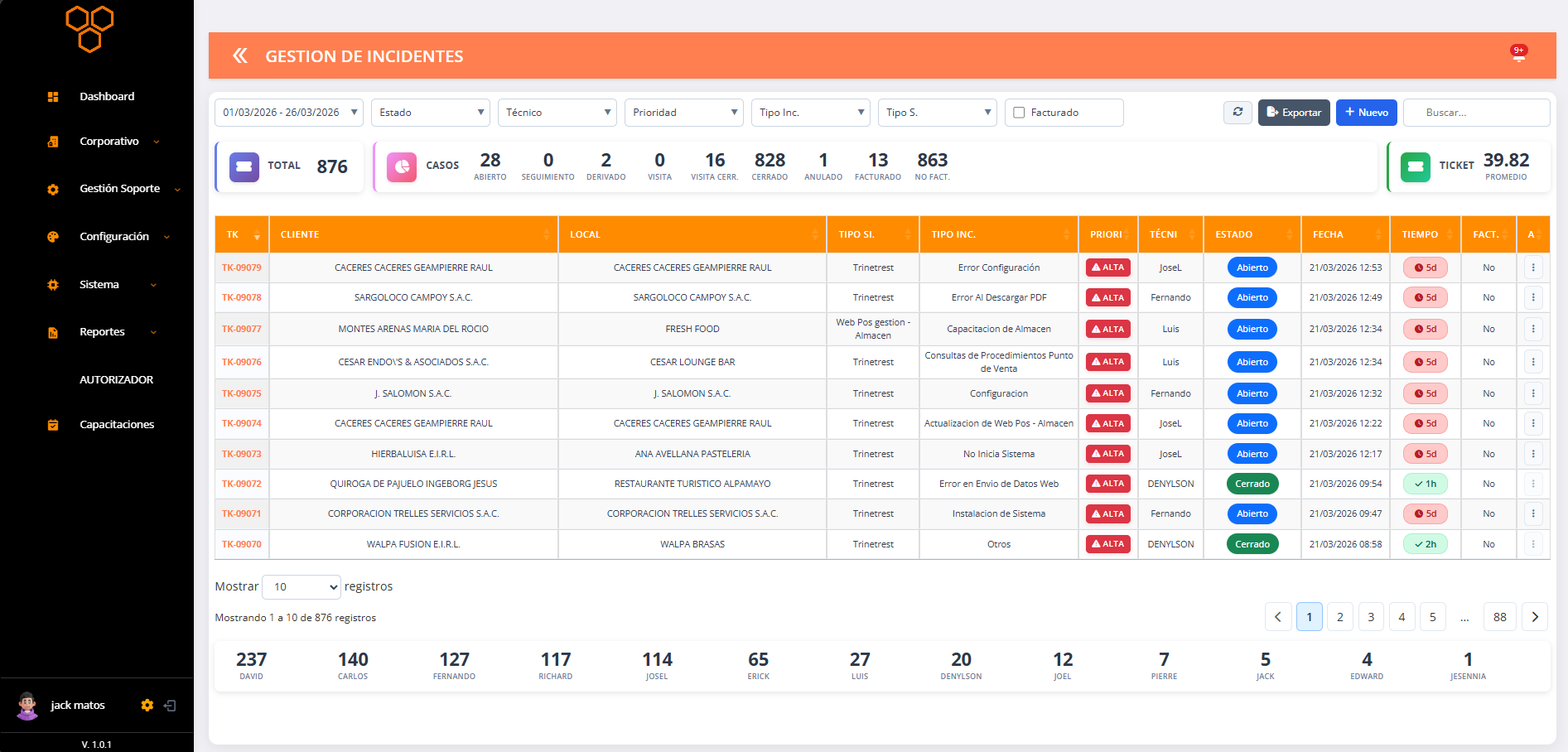Image resolution: width=1568 pixels, height=752 pixels.
Task: Open actions menu for ticket TK-09074
Action: point(1533,423)
